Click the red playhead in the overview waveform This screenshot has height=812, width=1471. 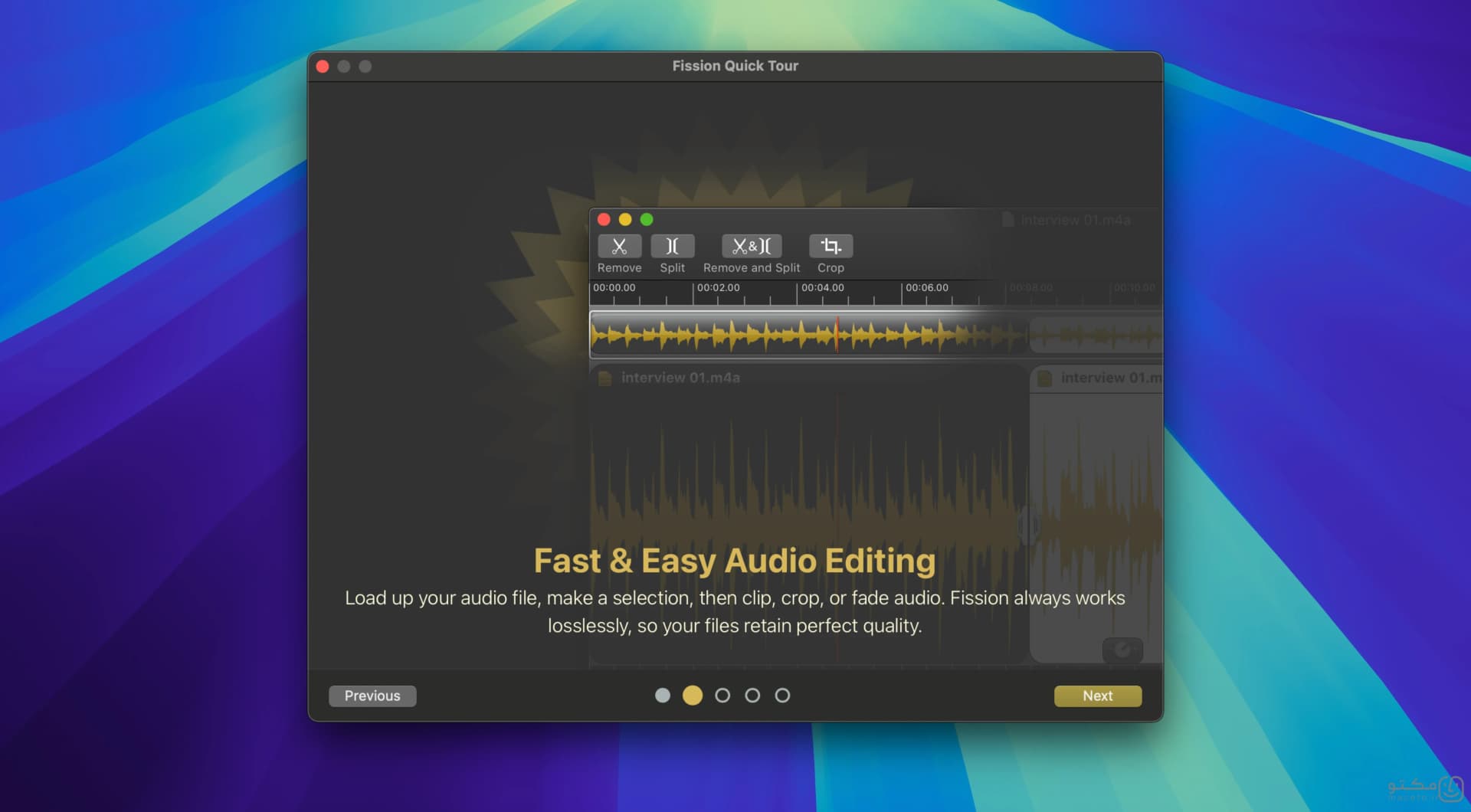tap(837, 335)
